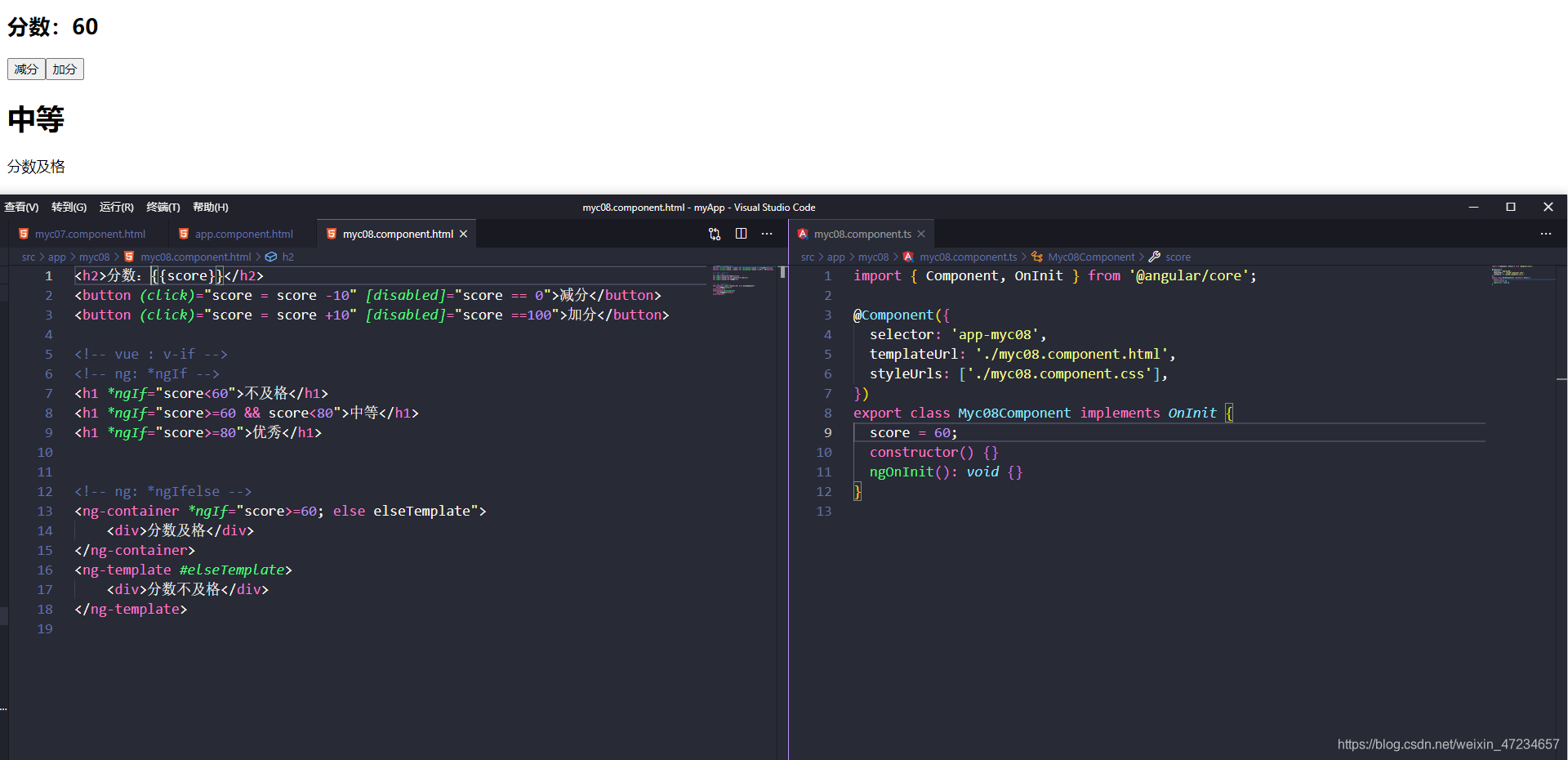Click '分数不及格' div line in editor
The height and width of the screenshot is (760, 1568).
tap(188, 590)
